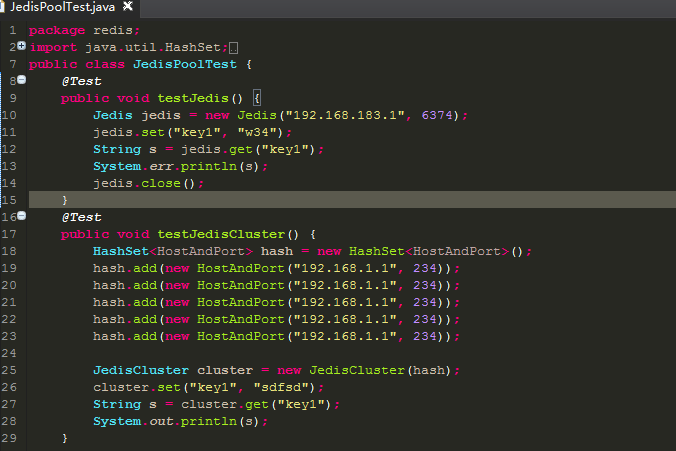Collapse the testJedisCluster method fold marker

(x=22, y=216)
